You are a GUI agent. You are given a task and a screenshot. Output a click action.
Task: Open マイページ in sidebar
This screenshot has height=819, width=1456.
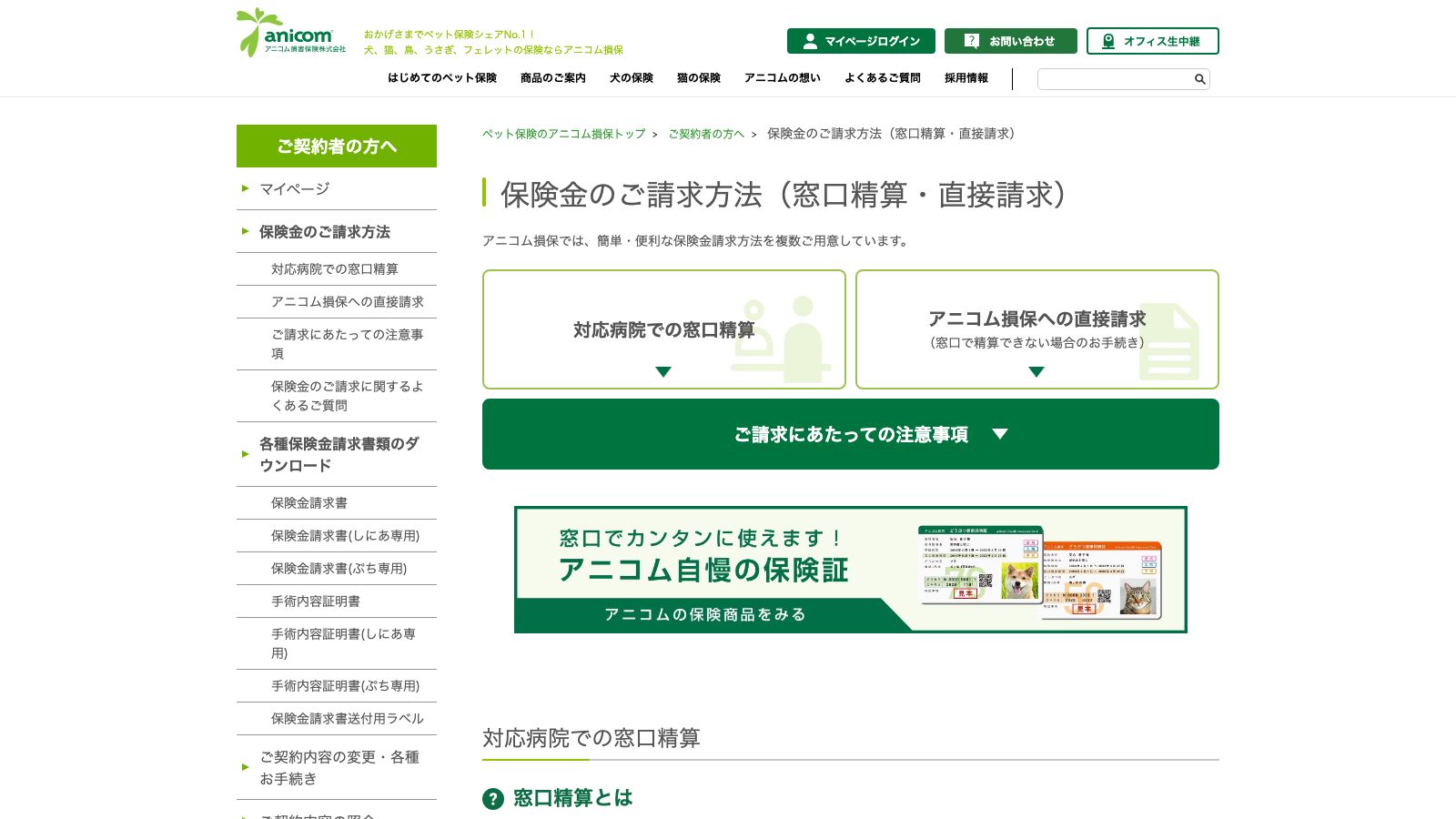pyautogui.click(x=337, y=188)
